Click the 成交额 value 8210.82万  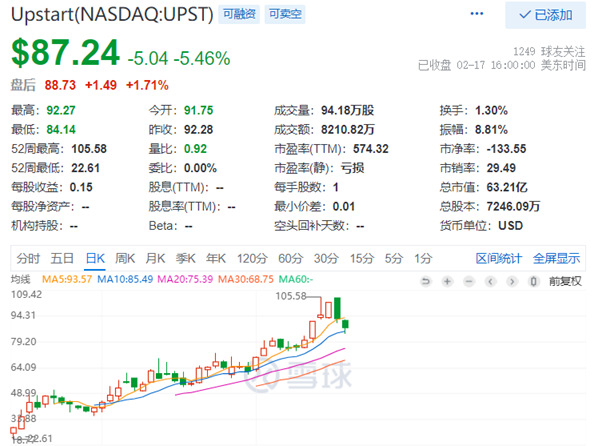click(347, 129)
